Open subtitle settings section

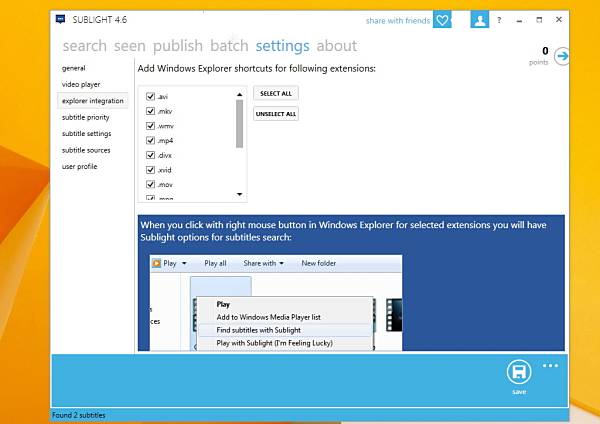tap(86, 134)
